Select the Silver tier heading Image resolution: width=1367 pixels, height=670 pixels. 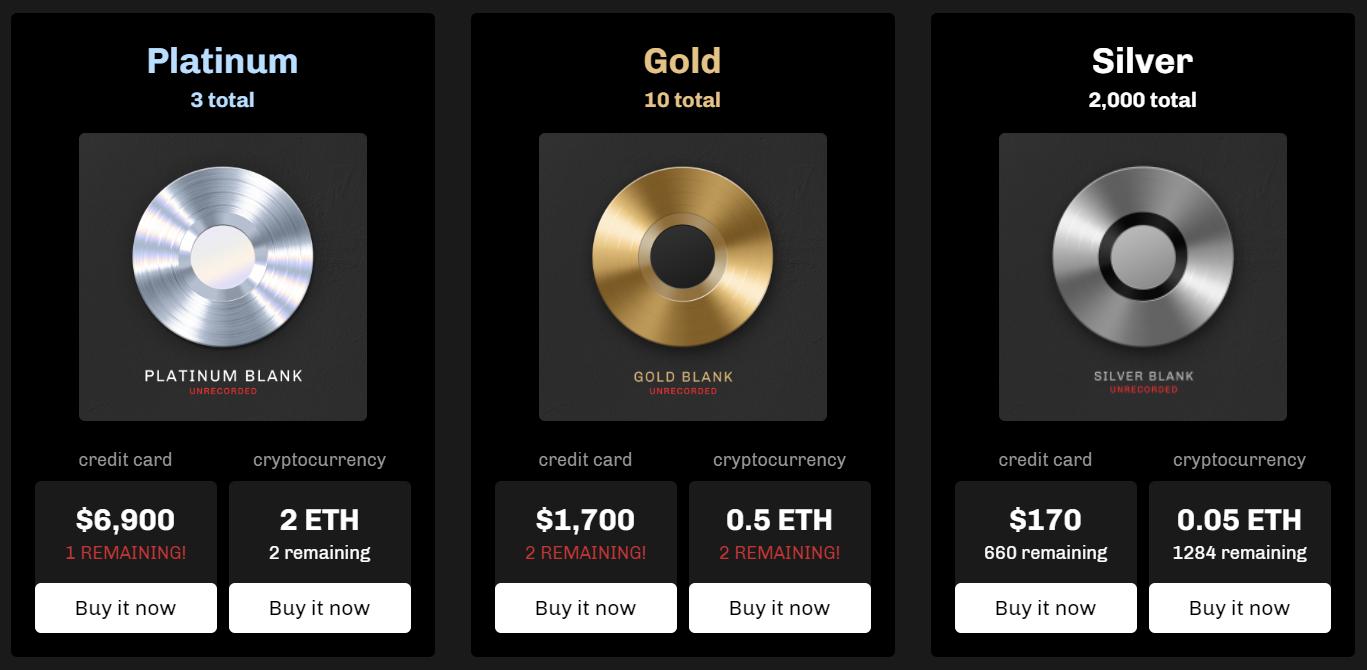coord(1143,61)
